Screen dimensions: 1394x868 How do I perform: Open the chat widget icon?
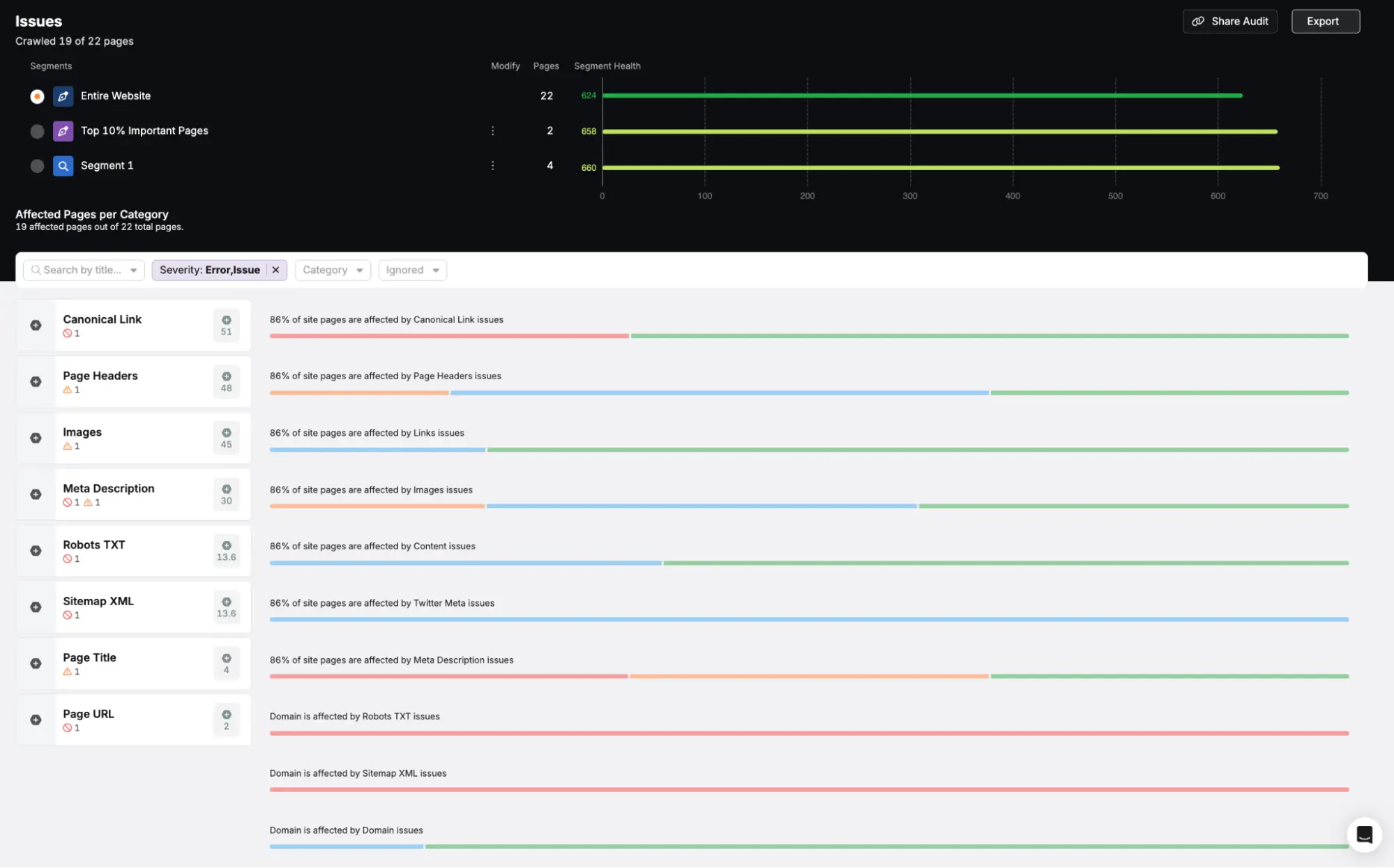(1364, 835)
